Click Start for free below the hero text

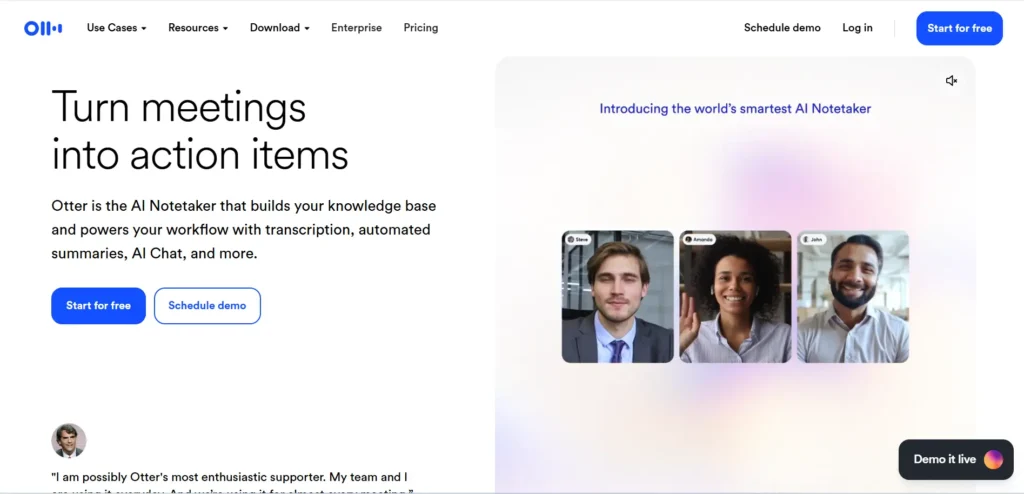point(99,306)
